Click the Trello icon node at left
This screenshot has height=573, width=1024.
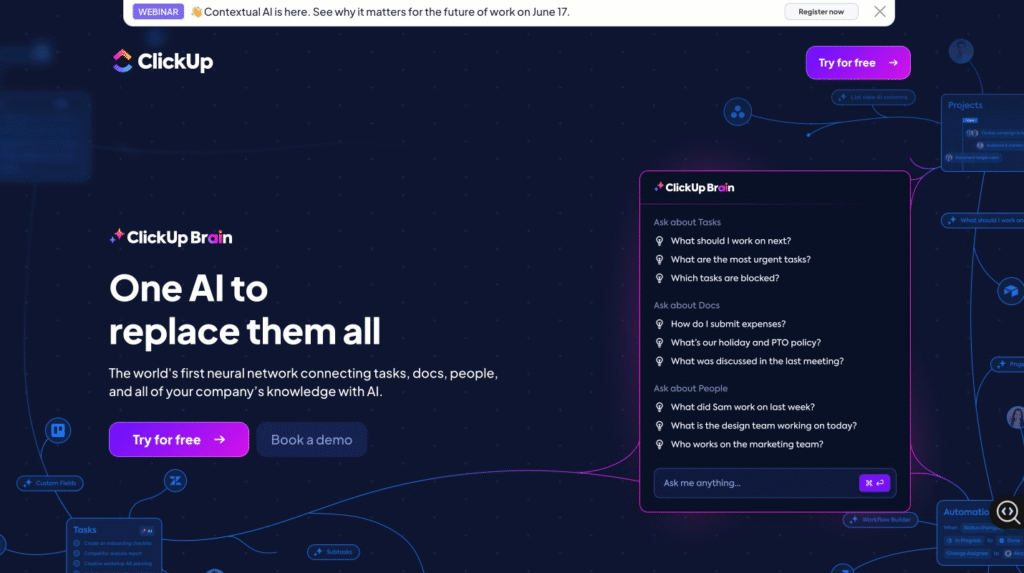tap(58, 431)
